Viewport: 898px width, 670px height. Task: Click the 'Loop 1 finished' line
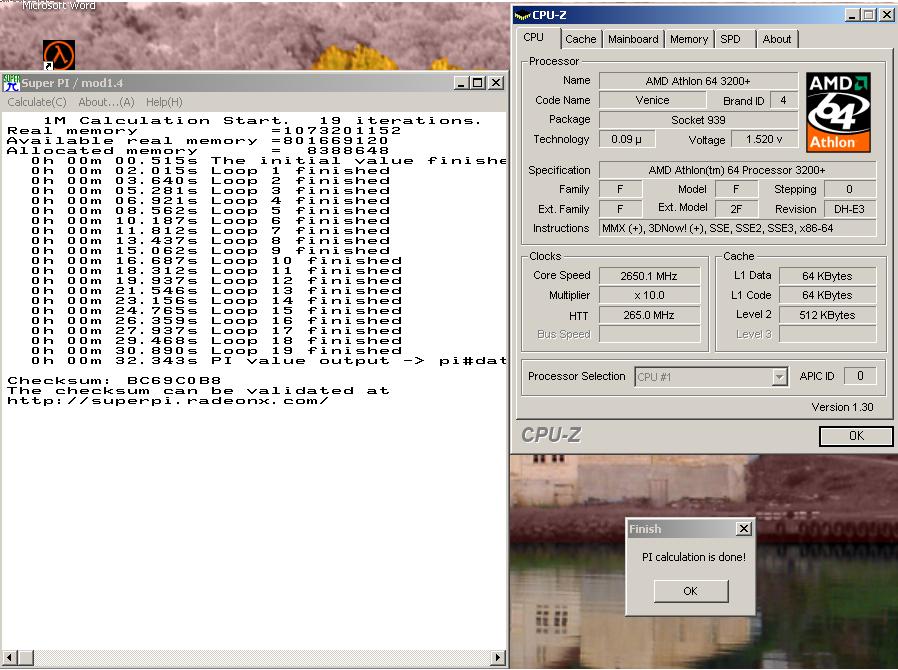click(211, 170)
